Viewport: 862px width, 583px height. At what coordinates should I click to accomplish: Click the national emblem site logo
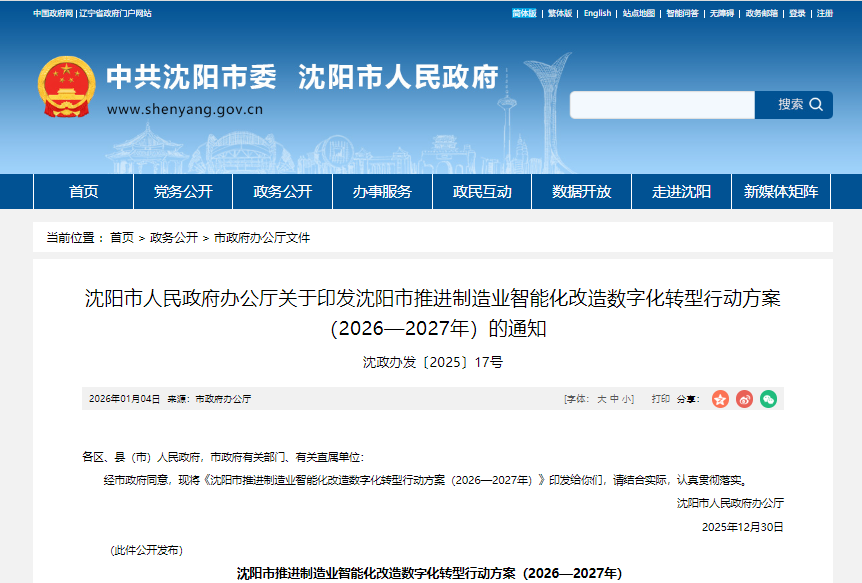pos(66,85)
